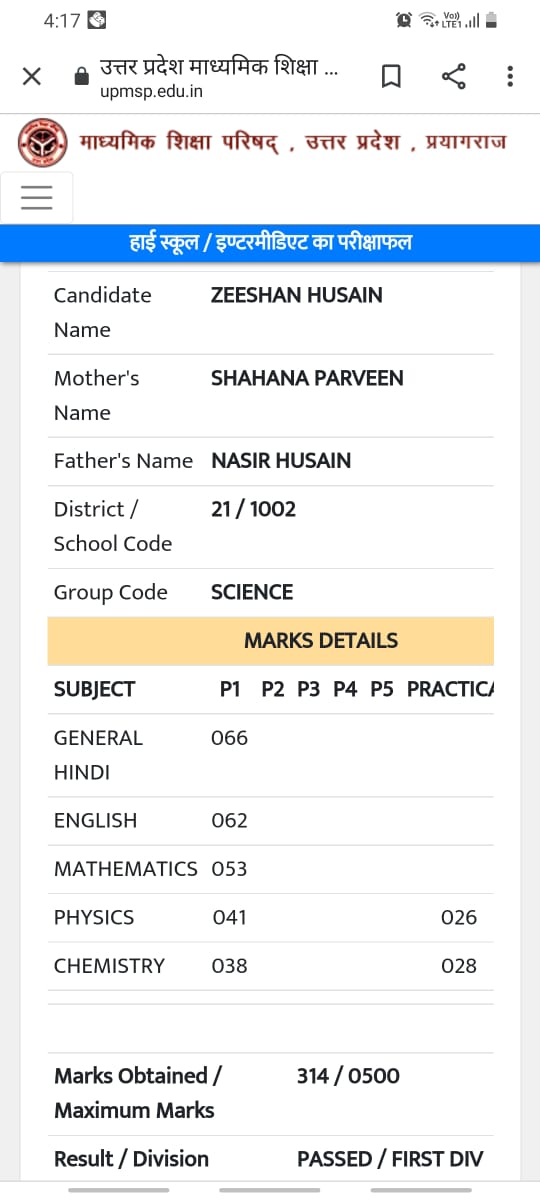540x1200 pixels.
Task: Expand the hamburger navigation menu
Action: pos(37,197)
